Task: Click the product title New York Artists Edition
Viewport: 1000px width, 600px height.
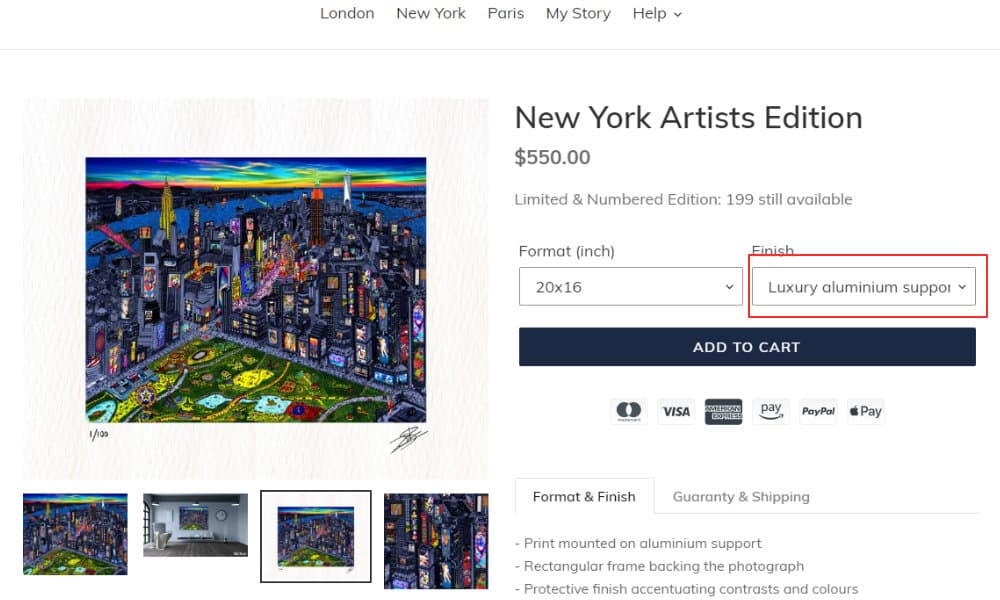Action: pyautogui.click(x=688, y=117)
